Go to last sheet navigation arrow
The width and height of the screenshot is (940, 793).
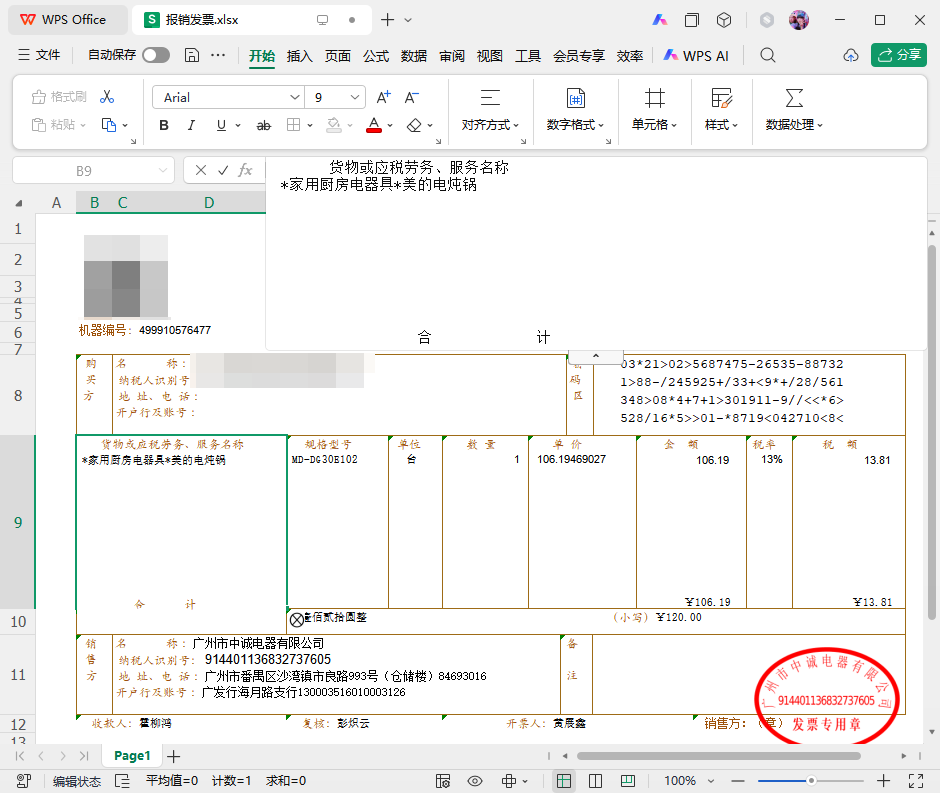click(84, 756)
